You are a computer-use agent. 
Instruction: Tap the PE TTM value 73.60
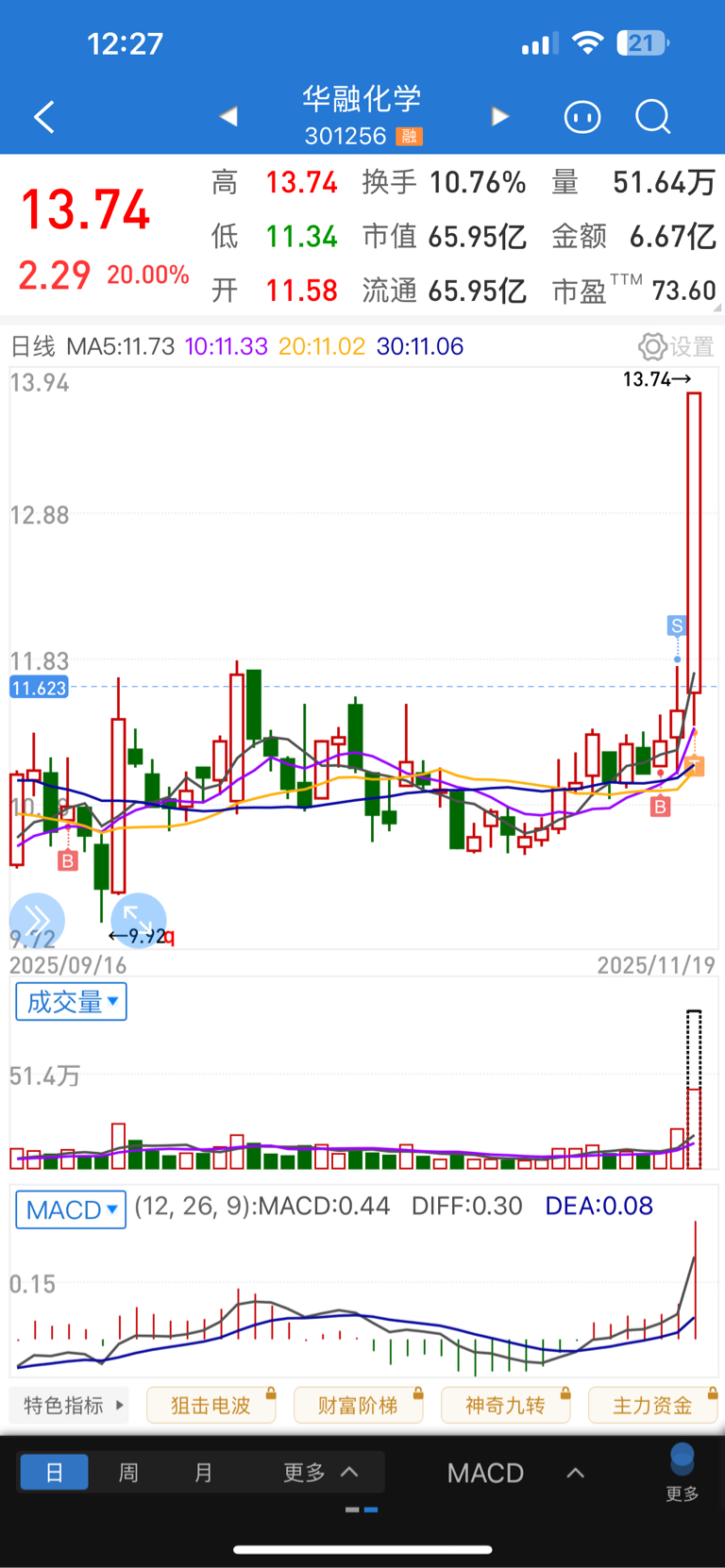click(x=684, y=291)
